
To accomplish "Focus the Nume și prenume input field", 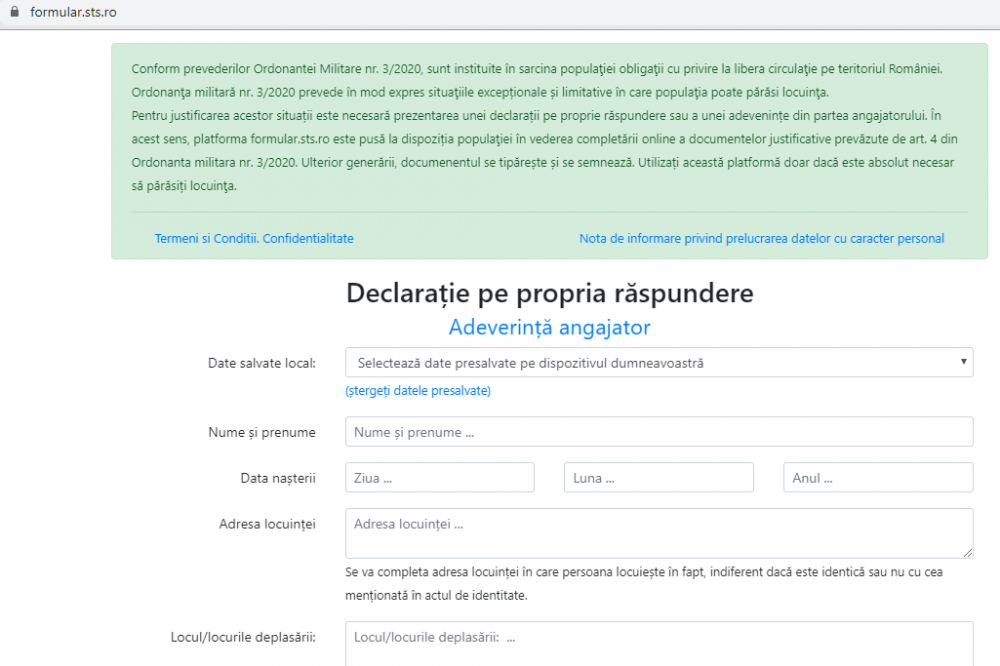I will (x=658, y=432).
